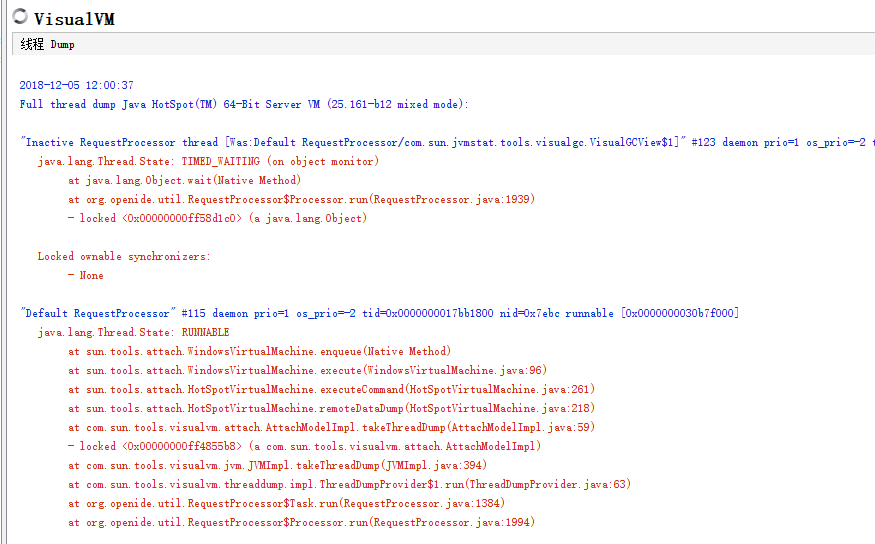Click the 'Full thread dump Java HotSpot' line
The image size is (875, 544).
coord(244,104)
